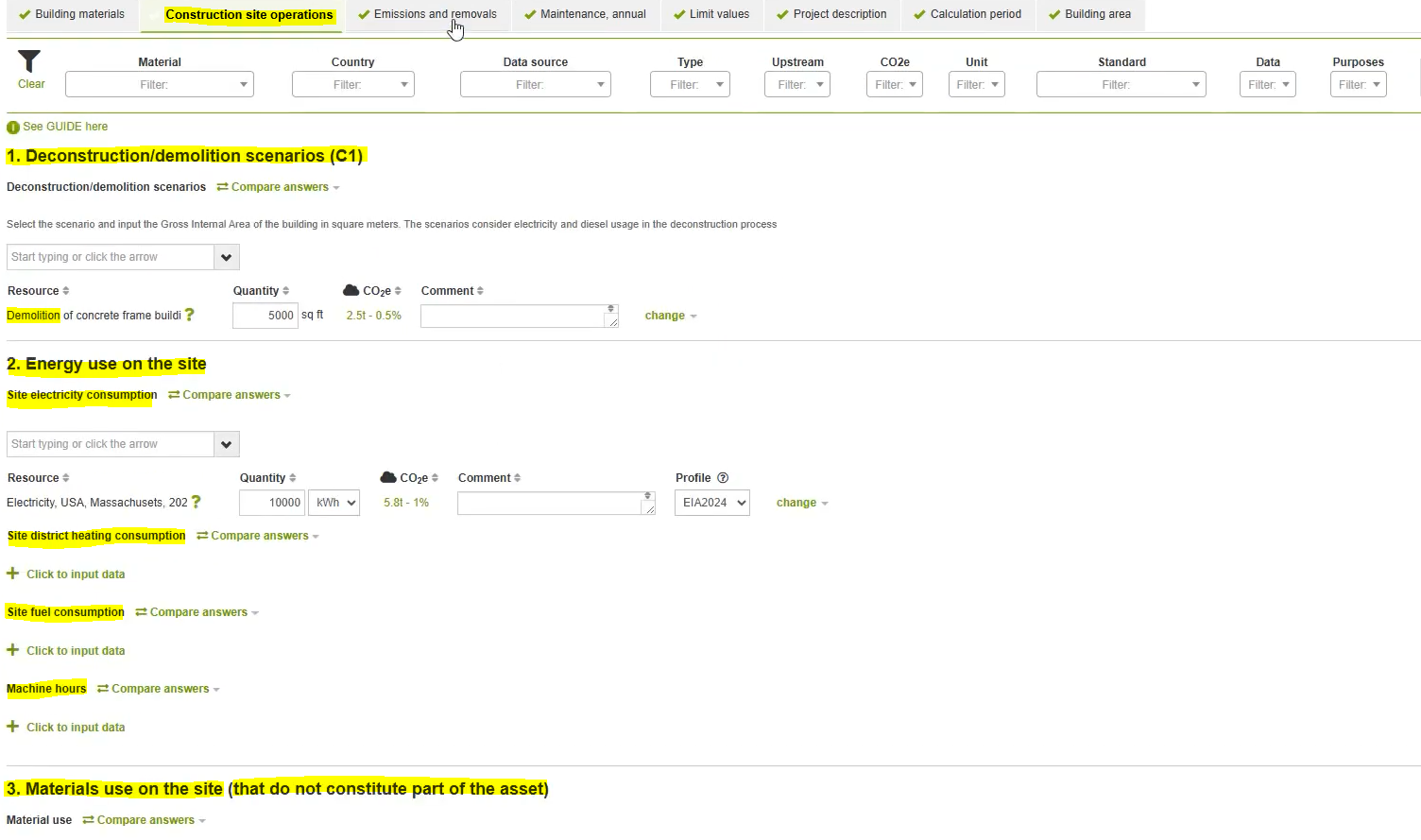The height and width of the screenshot is (840, 1421).
Task: Click the plus icon under Machine hours
Action: [x=12, y=727]
